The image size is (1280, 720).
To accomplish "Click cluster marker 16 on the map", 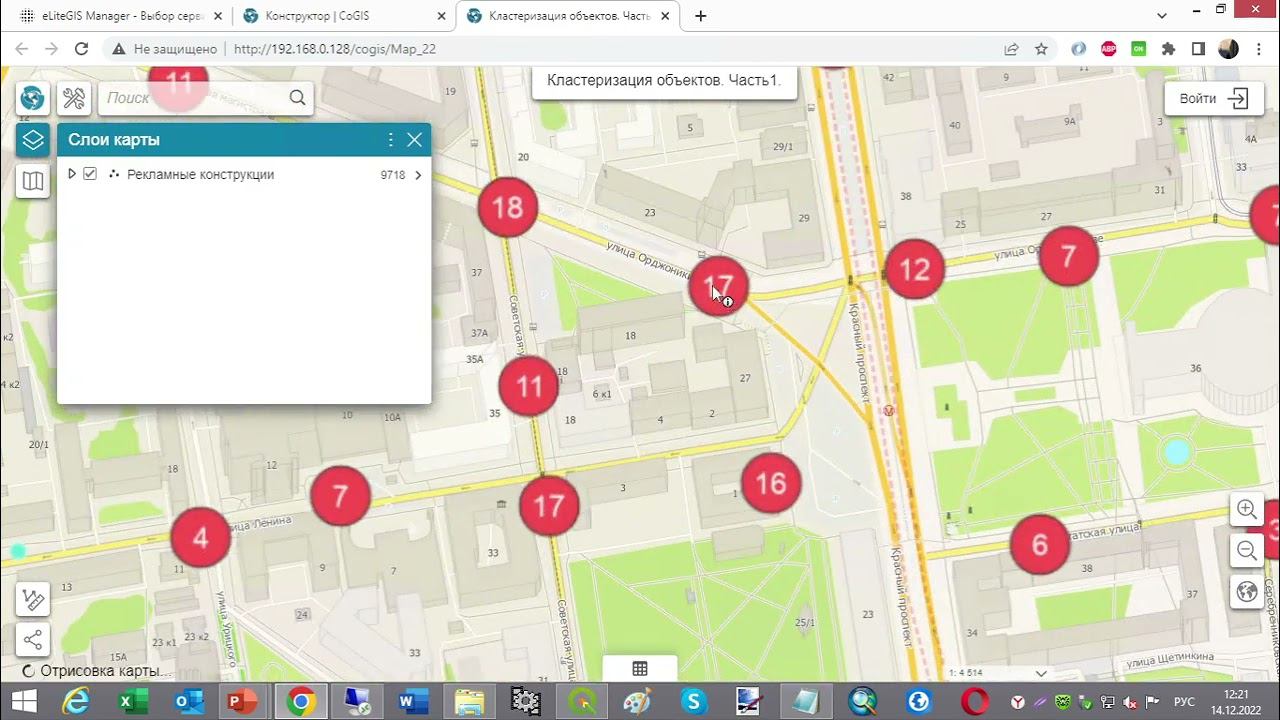I will pyautogui.click(x=771, y=484).
